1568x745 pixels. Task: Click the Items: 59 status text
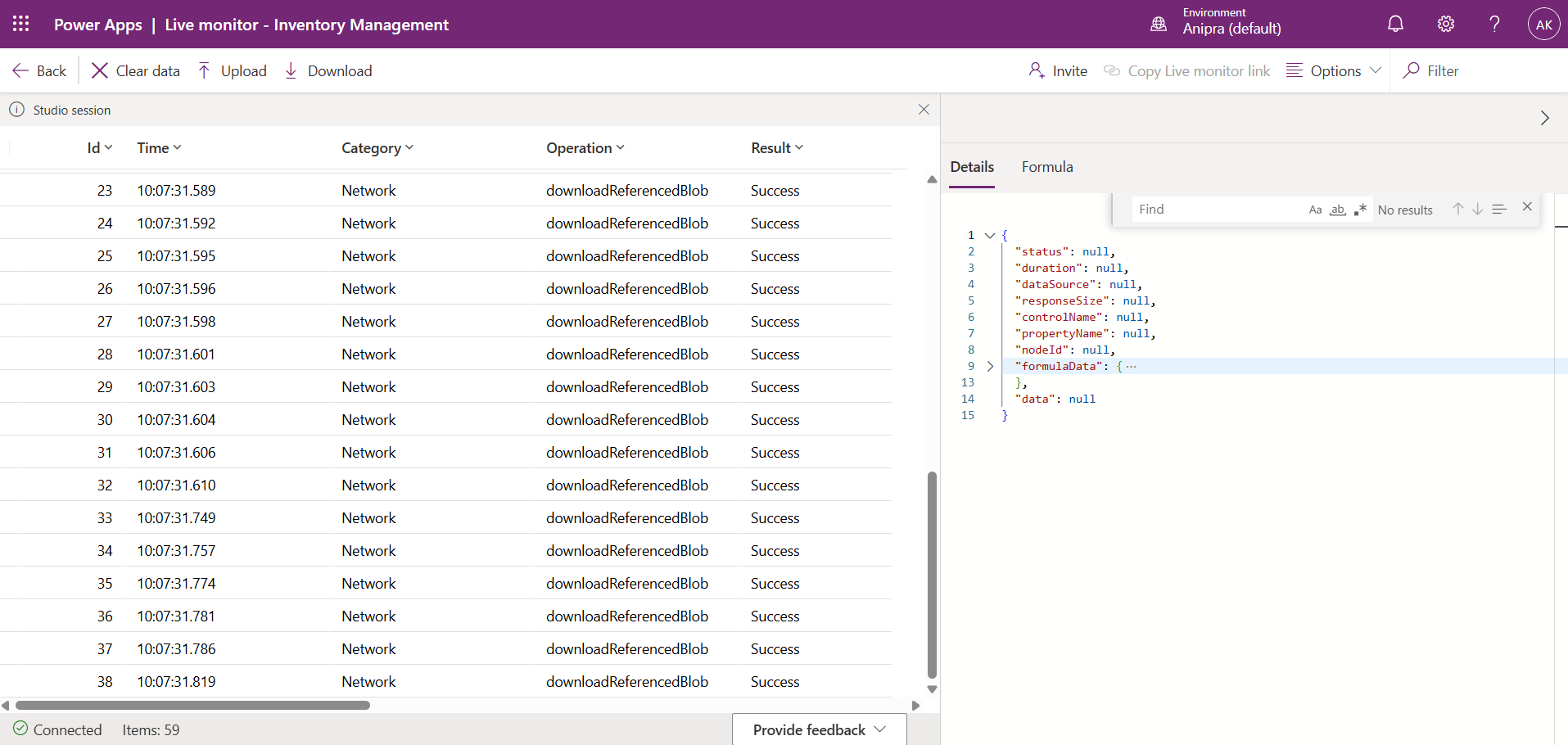click(151, 729)
